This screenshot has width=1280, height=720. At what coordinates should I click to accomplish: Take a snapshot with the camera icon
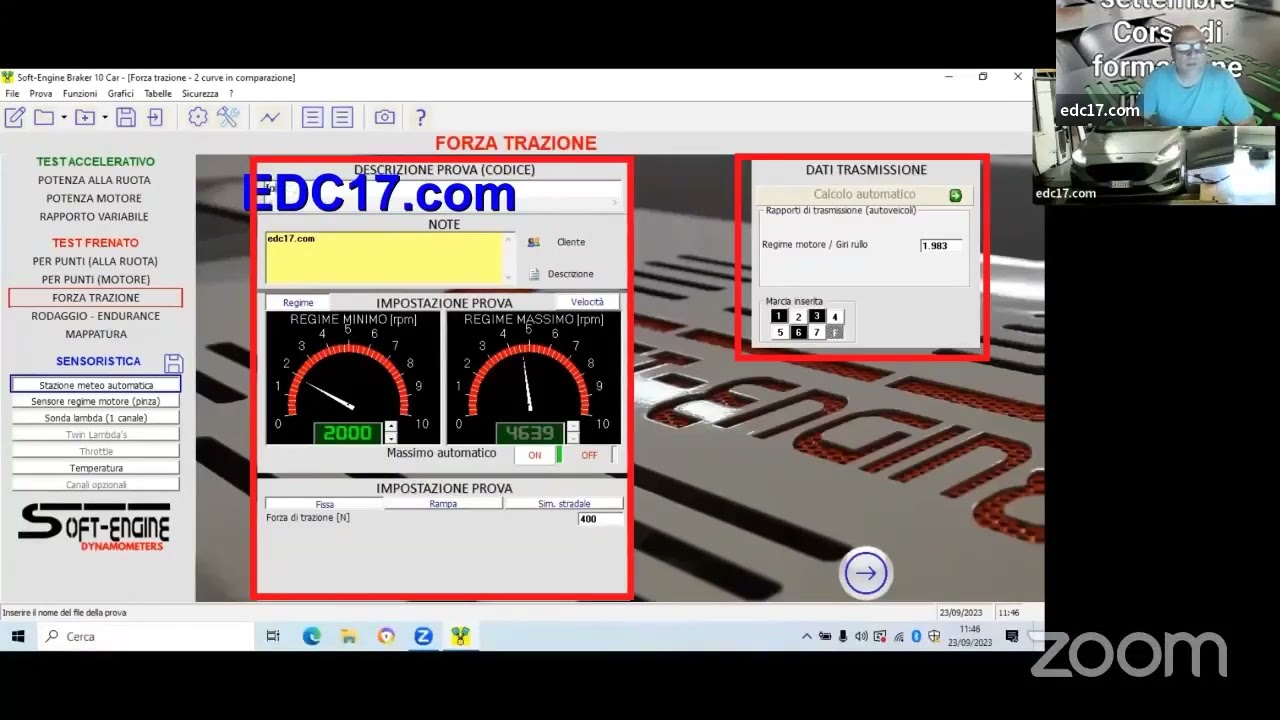tap(385, 117)
